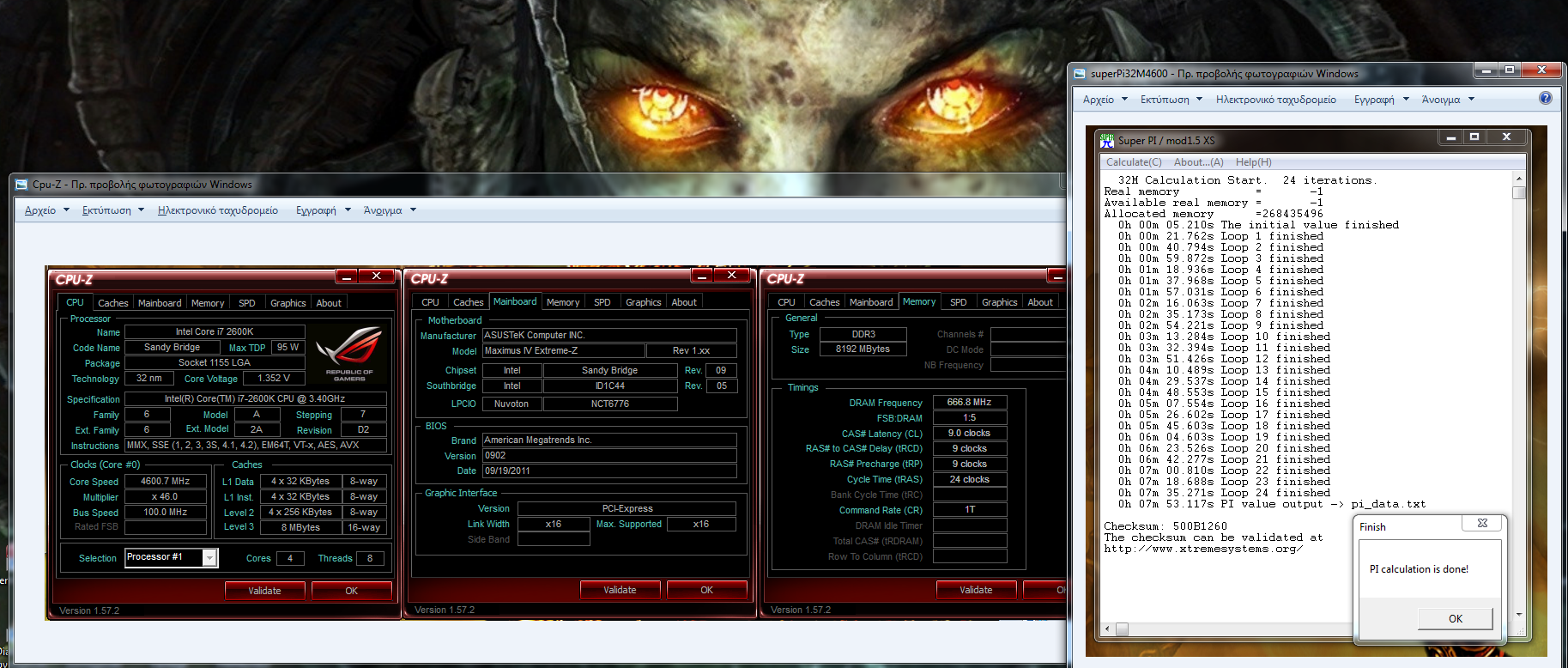Viewport: 1568px width, 668px height.
Task: Click the memory Size value 8192 MBytes
Action: (863, 349)
